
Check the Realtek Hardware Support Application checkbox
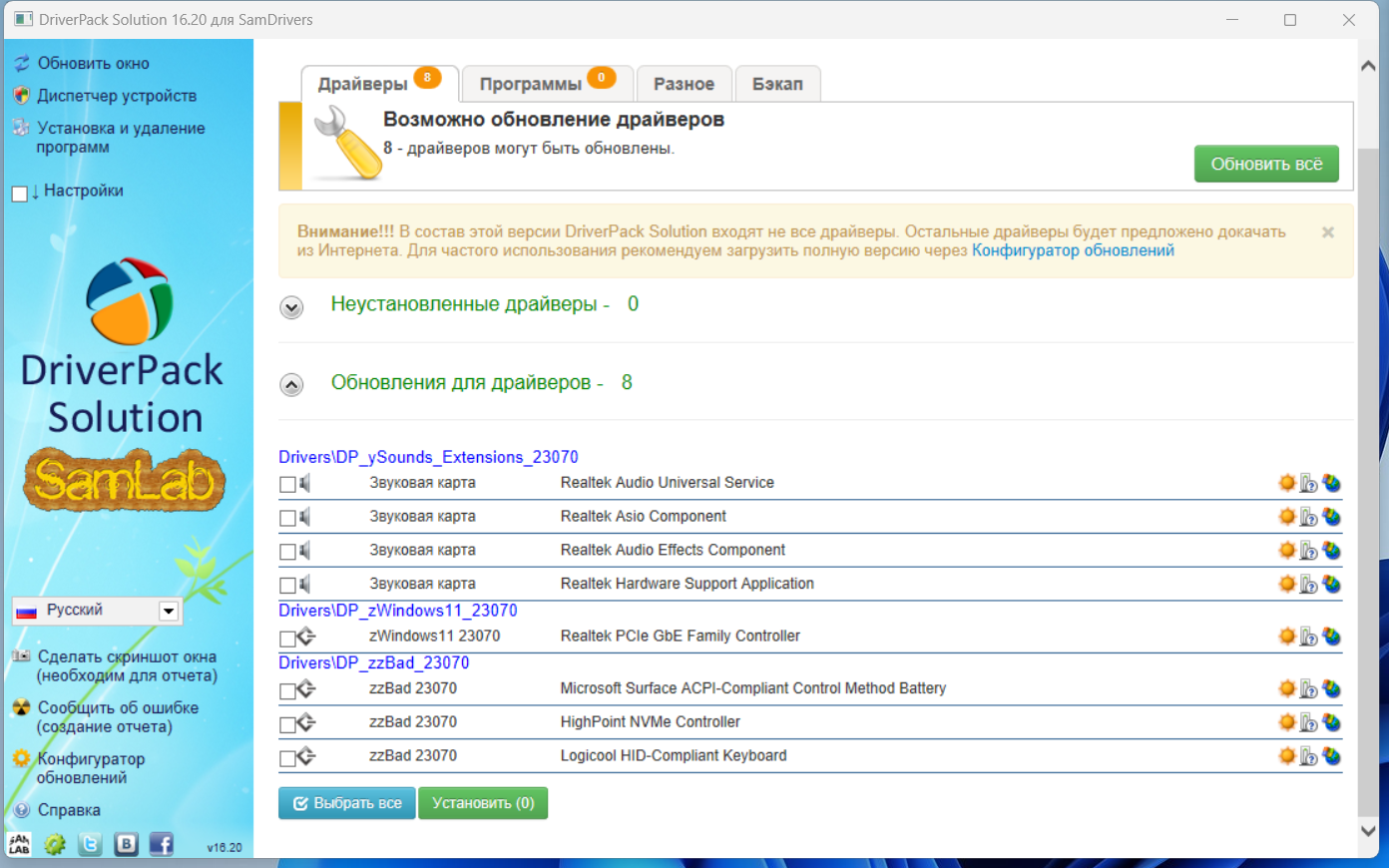pos(287,585)
